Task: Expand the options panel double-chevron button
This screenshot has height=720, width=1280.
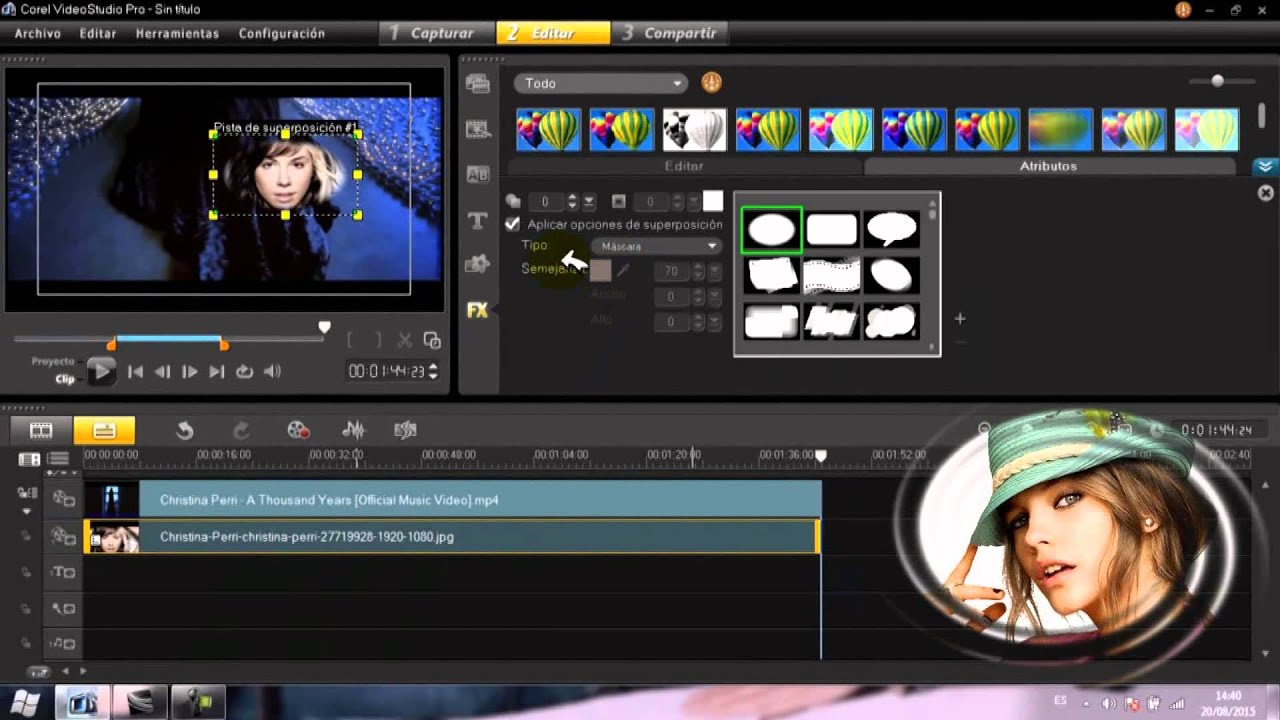Action: coord(1264,167)
